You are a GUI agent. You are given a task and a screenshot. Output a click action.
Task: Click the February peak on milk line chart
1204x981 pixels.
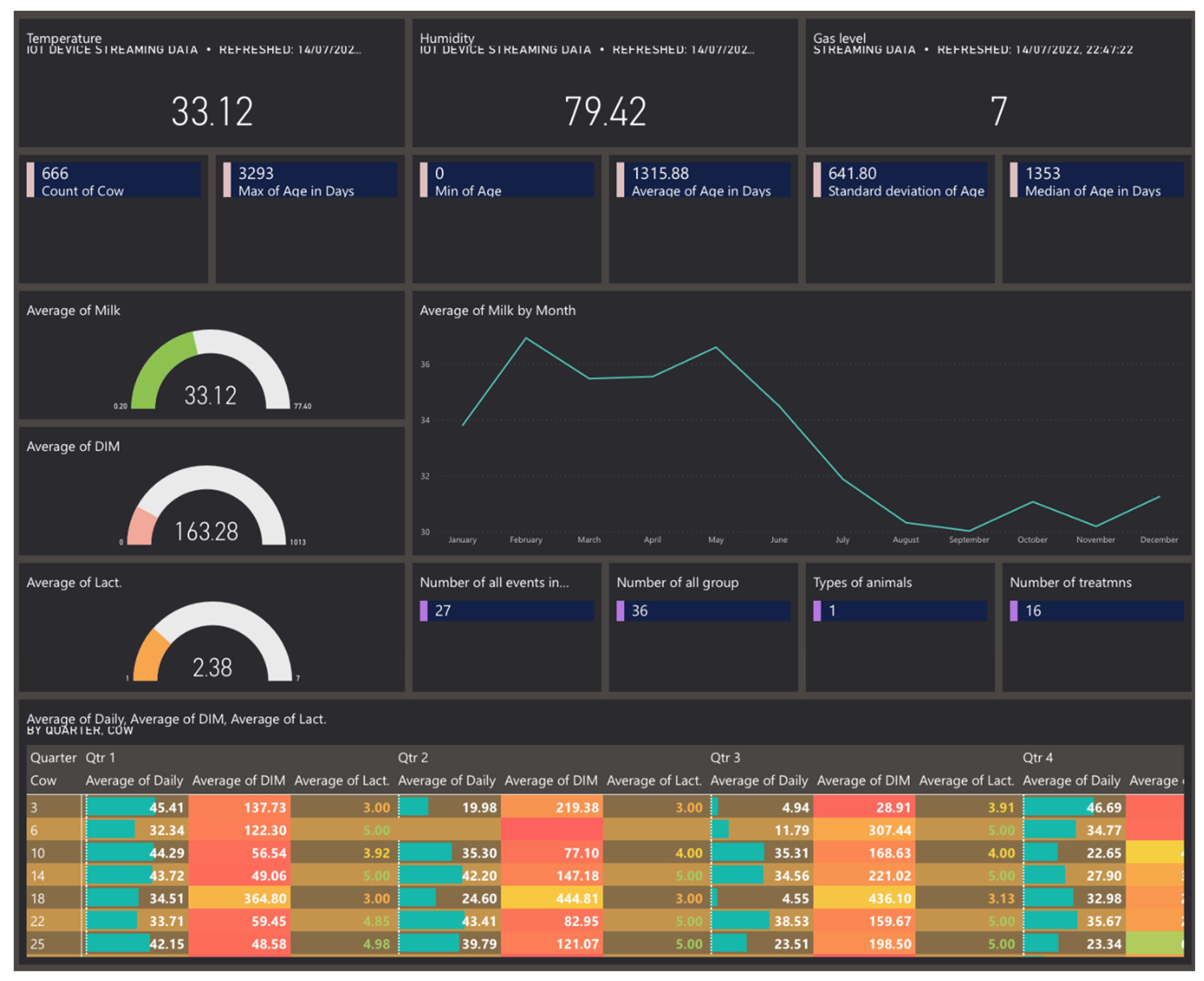[526, 339]
